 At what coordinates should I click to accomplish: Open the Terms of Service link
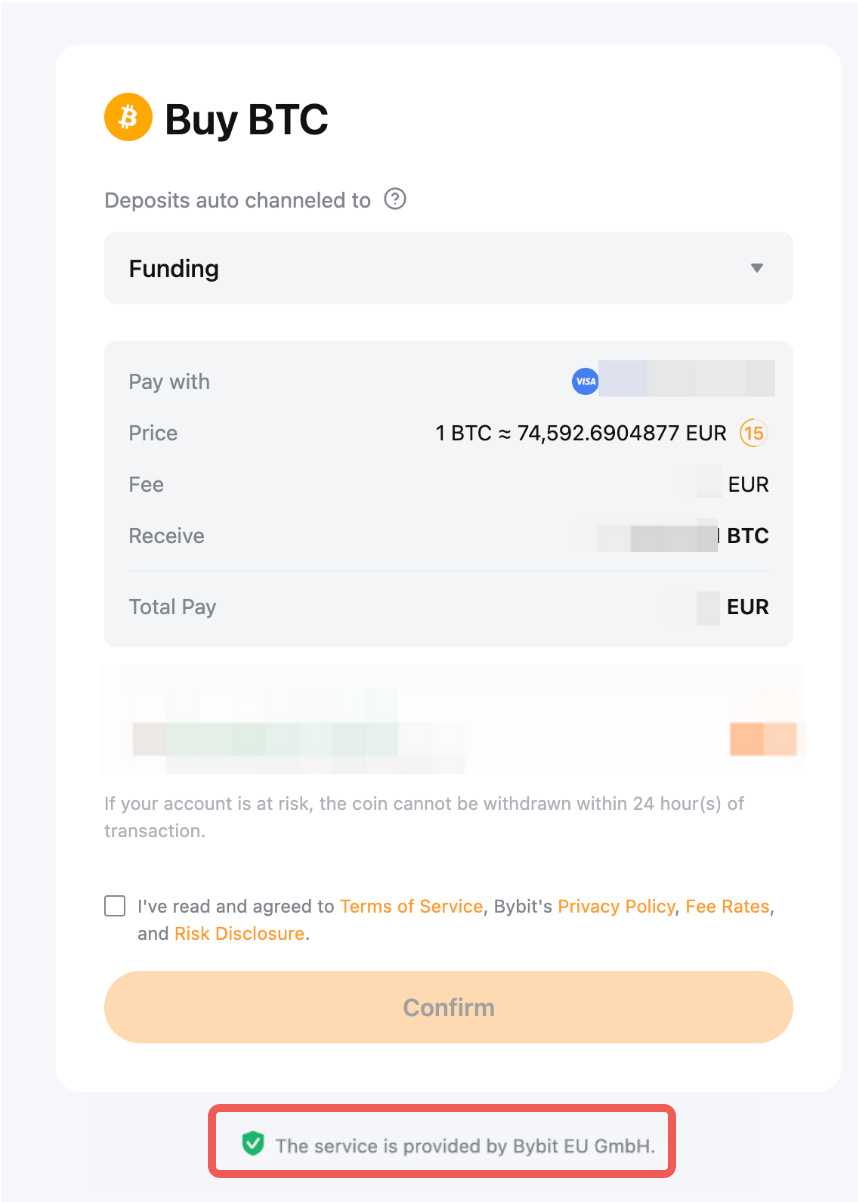point(411,906)
